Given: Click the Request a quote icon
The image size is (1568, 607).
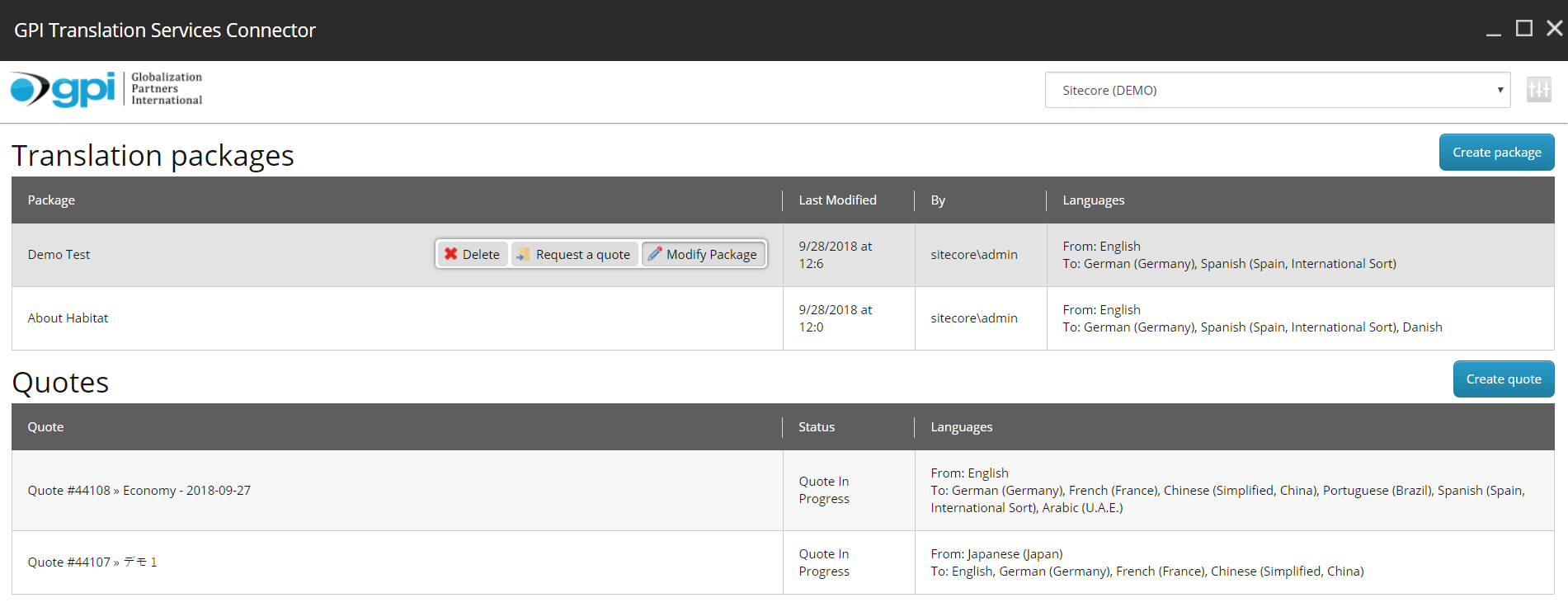Looking at the screenshot, I should [523, 254].
